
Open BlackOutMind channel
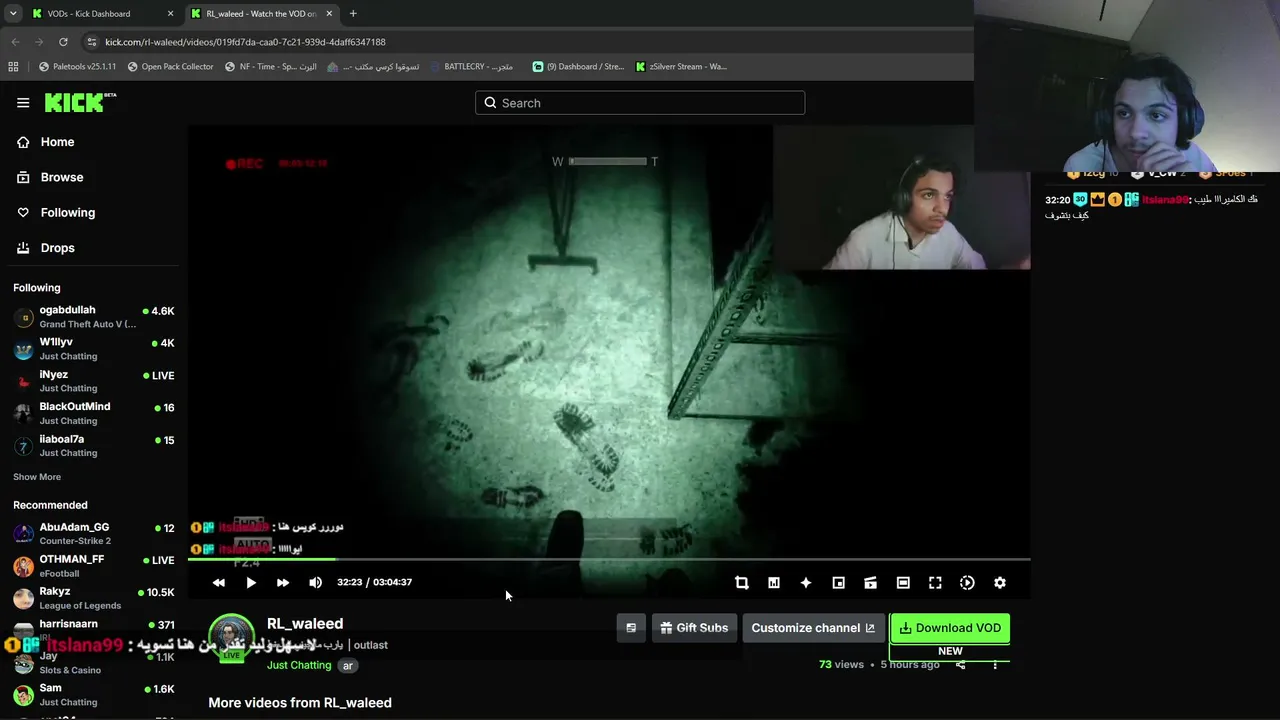click(x=94, y=413)
